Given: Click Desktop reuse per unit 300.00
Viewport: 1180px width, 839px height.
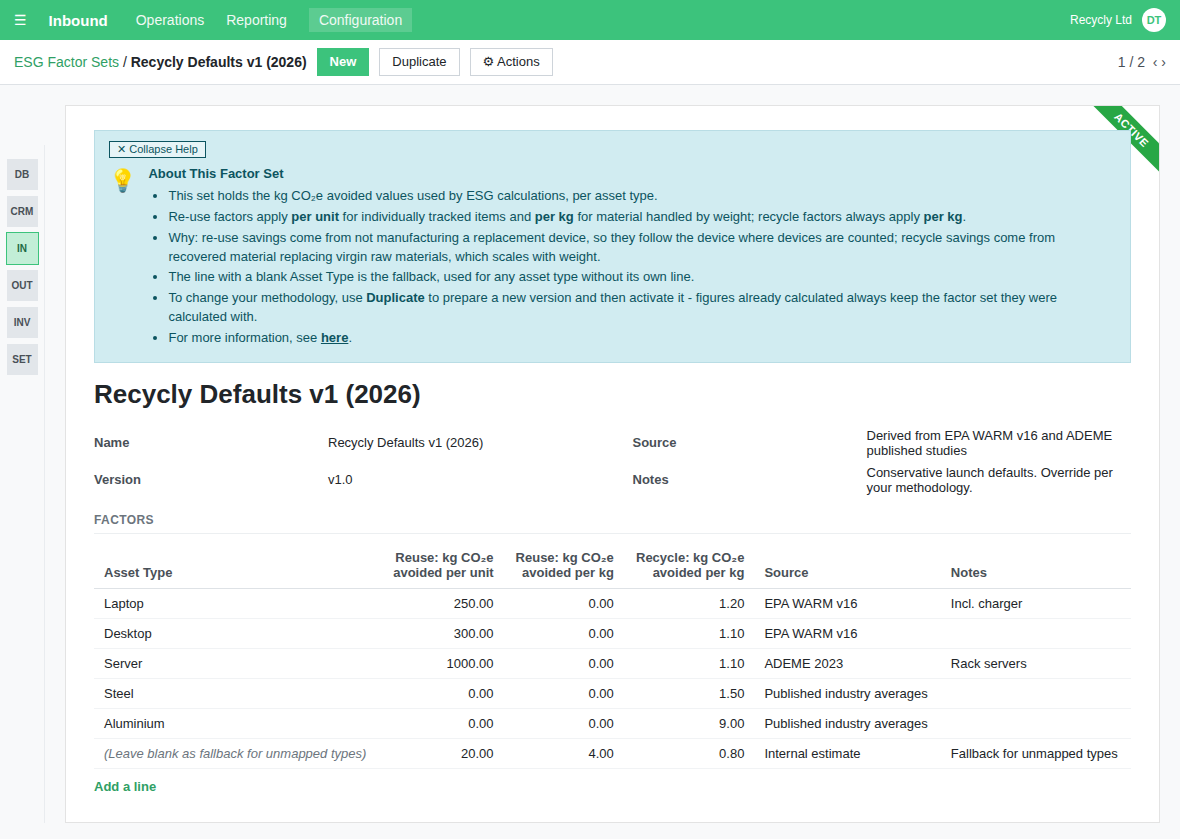Looking at the screenshot, I should 473,634.
